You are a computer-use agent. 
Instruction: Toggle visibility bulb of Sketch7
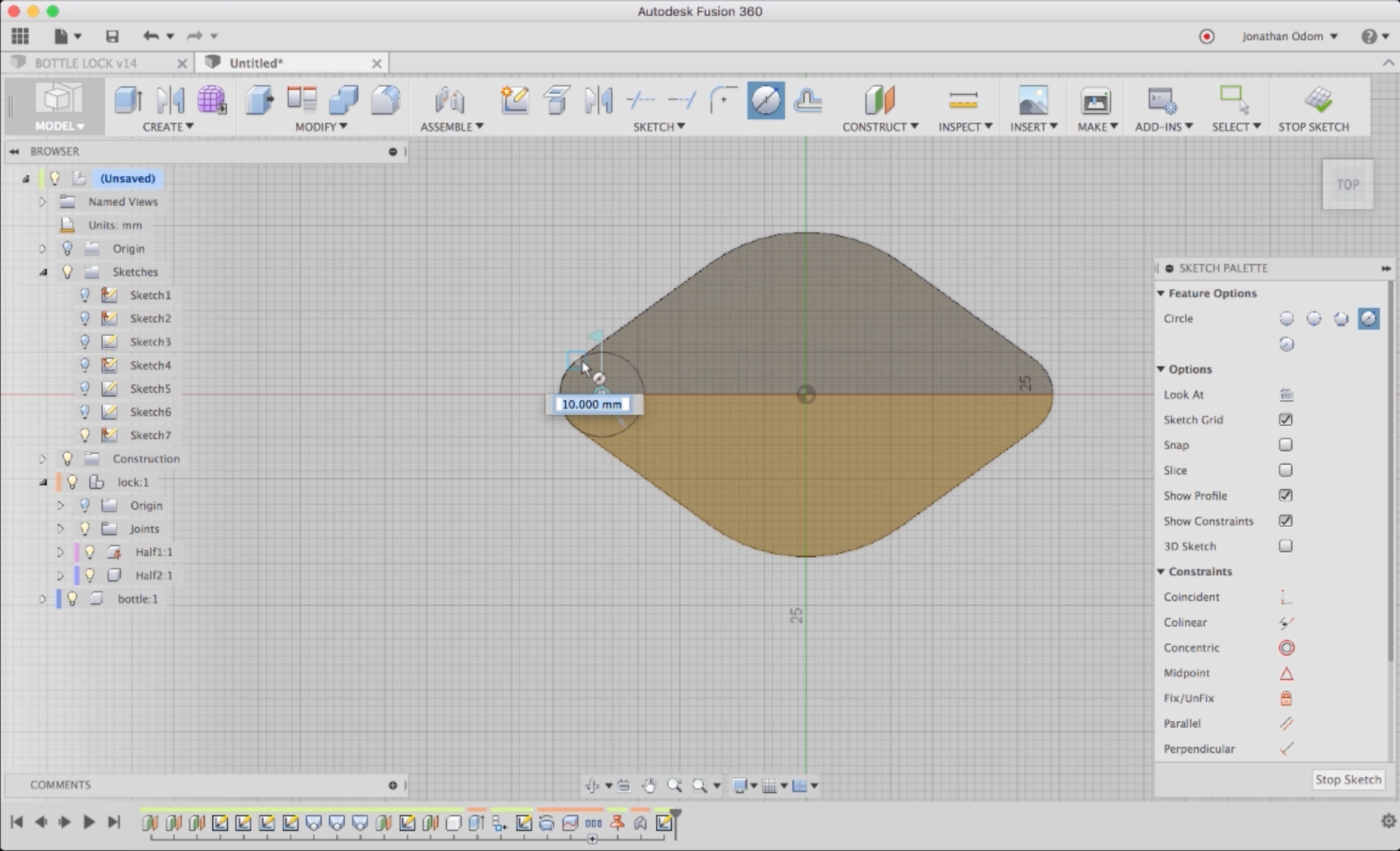(85, 436)
